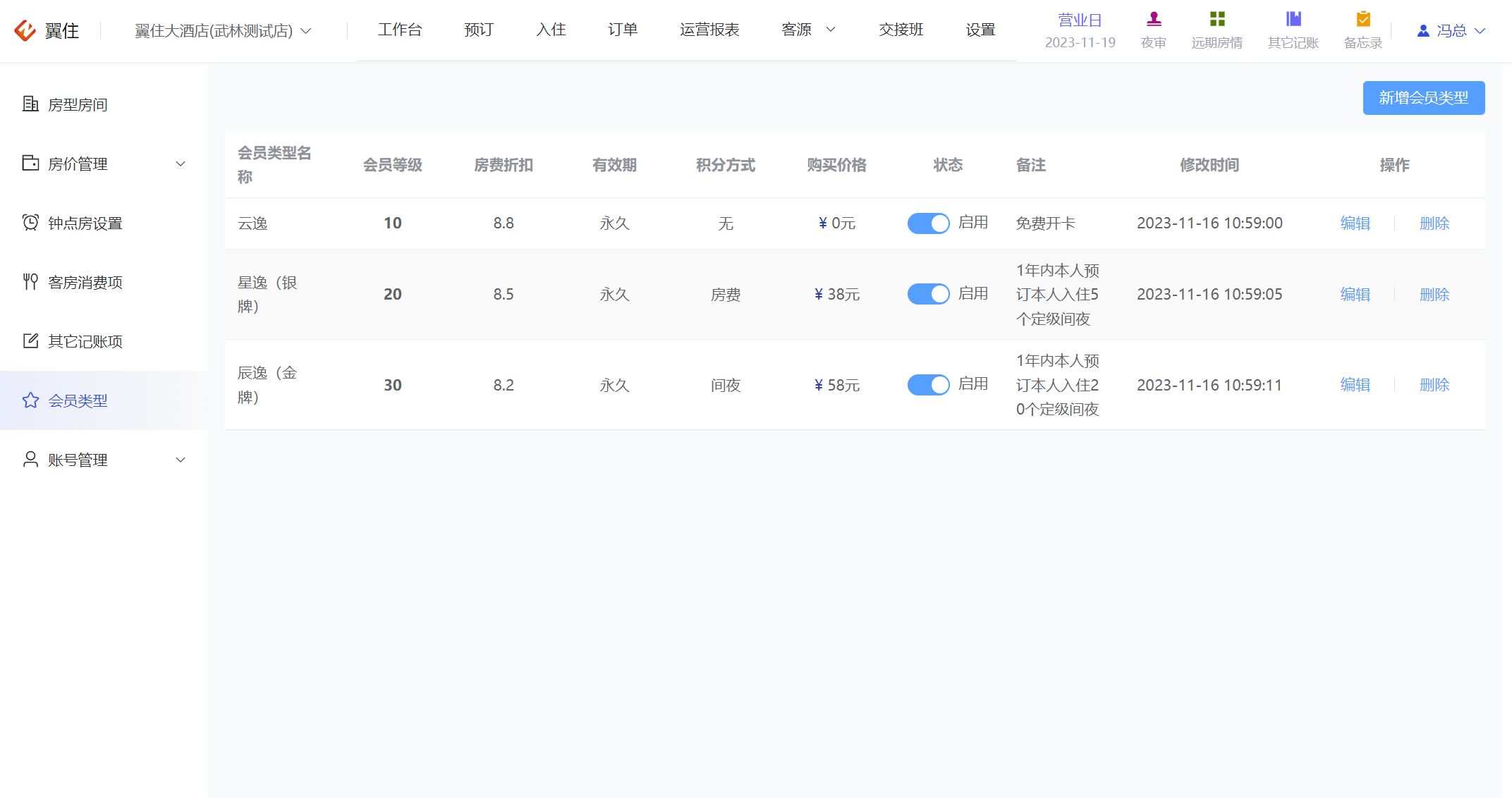Expand 账号管理 sidebar chevron
This screenshot has height=798, width=1512.
pos(181,460)
